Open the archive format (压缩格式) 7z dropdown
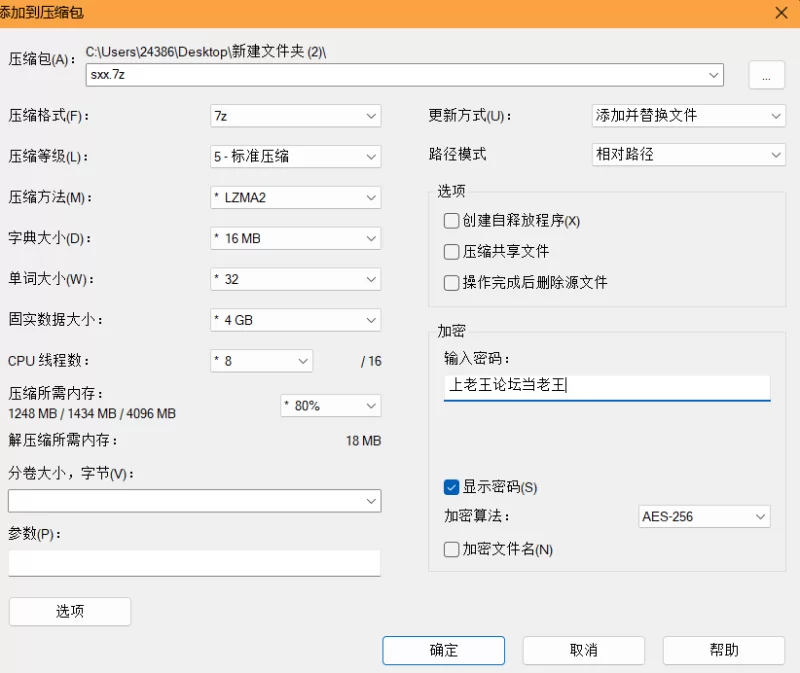Viewport: 800px width, 673px height. coord(295,116)
